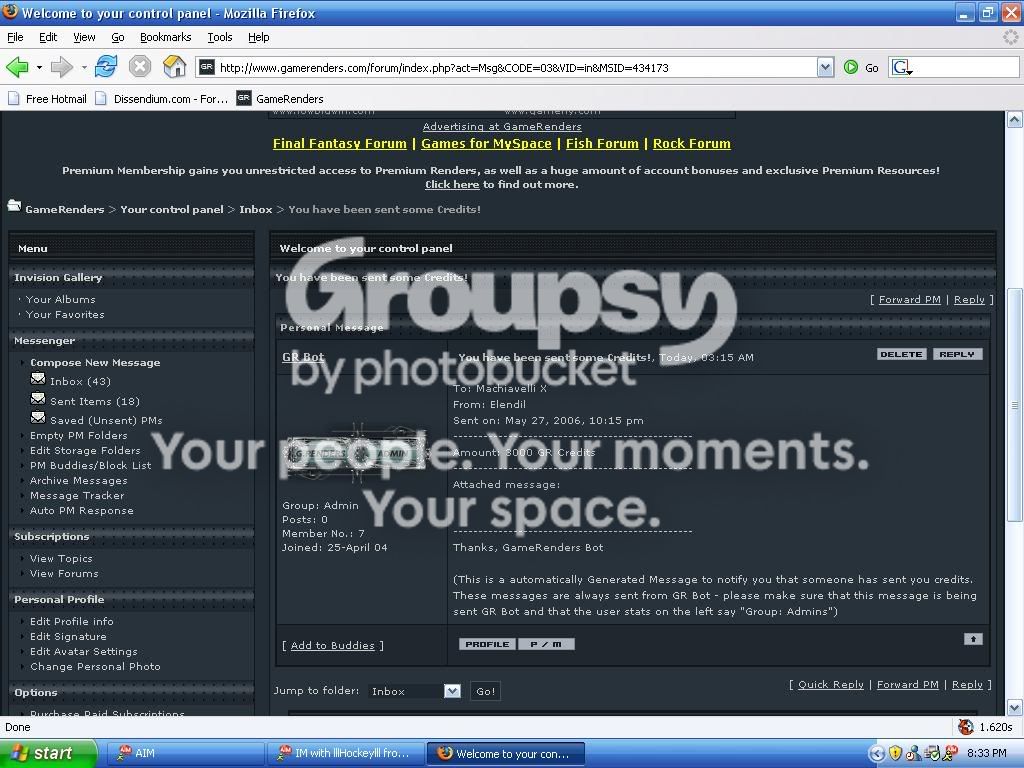This screenshot has width=1024, height=768.
Task: Click in the URL address field
Action: (516, 67)
